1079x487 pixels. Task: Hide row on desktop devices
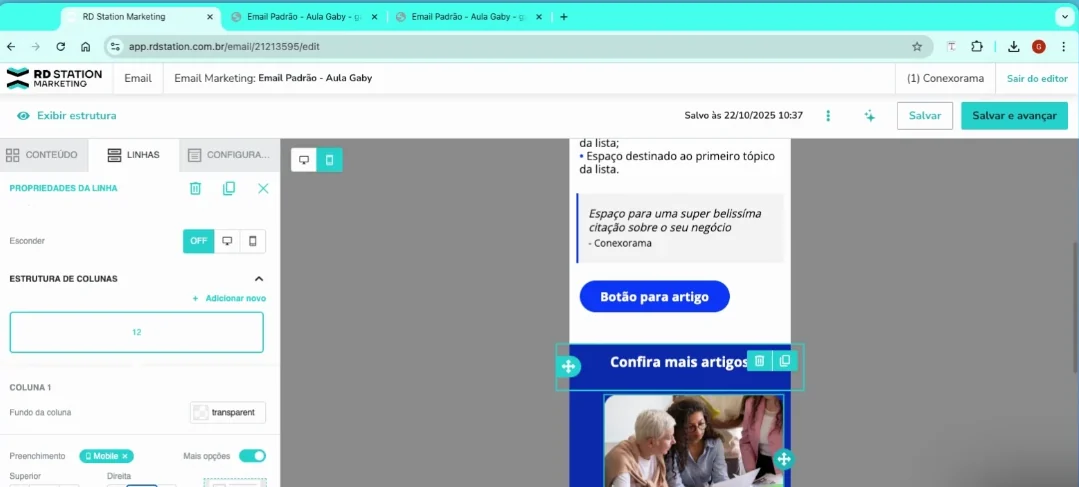click(x=227, y=241)
